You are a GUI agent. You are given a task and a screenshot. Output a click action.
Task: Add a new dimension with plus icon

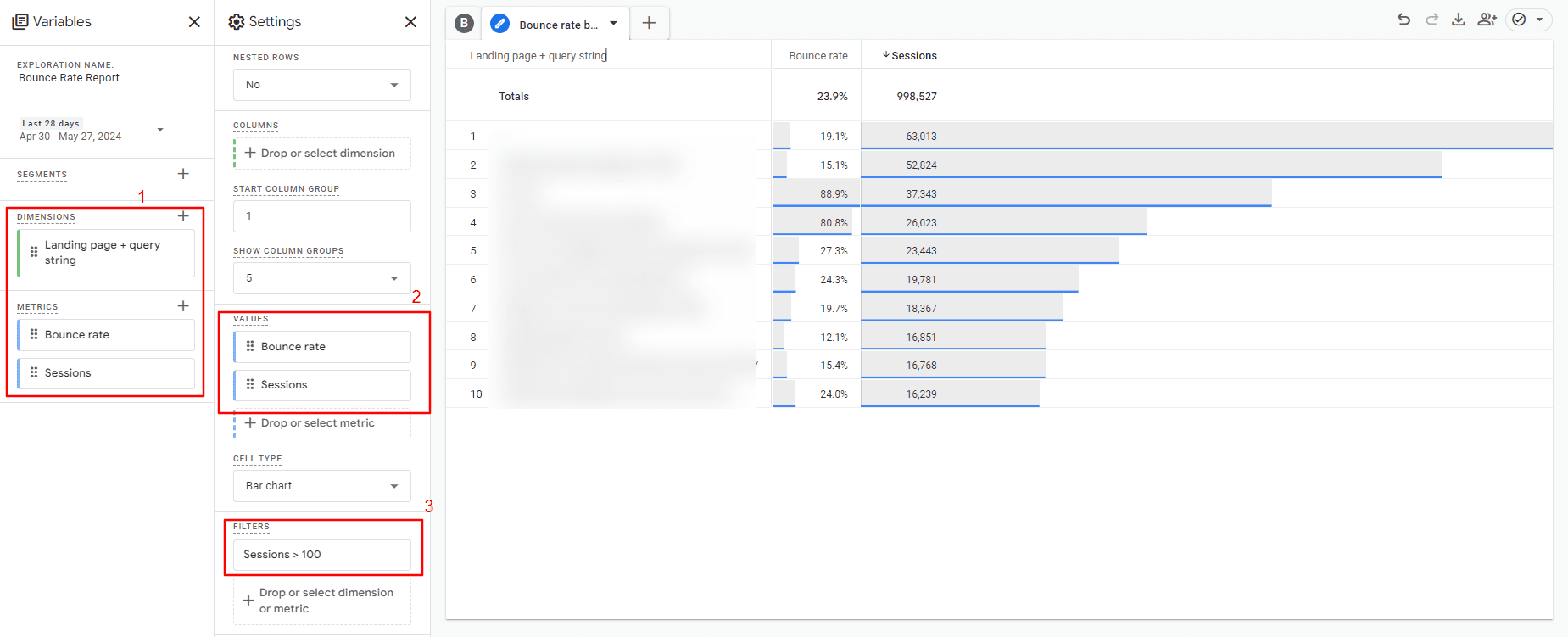pos(183,216)
